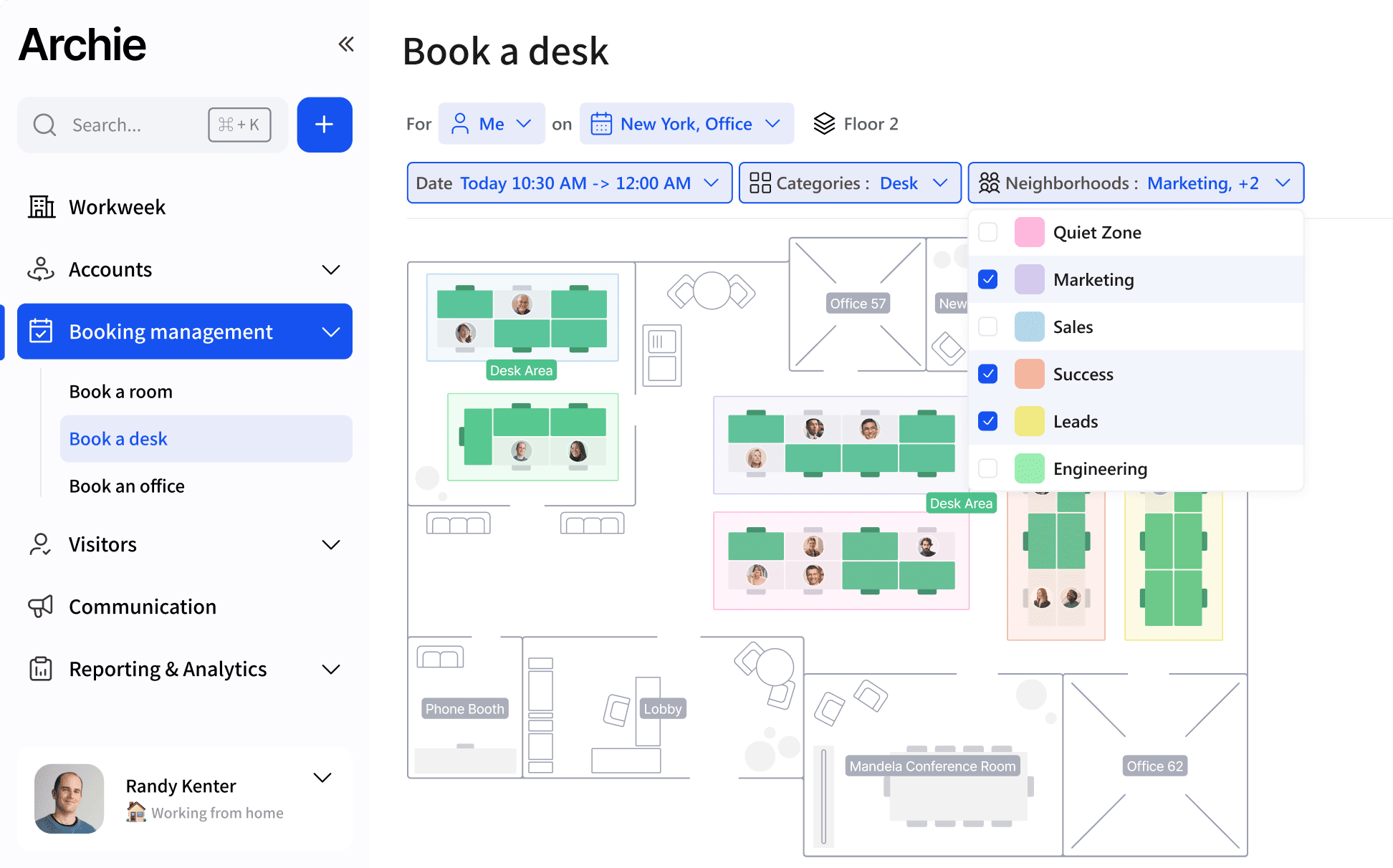The width and height of the screenshot is (1393, 868).
Task: Click the person icon in the Me selector
Action: point(460,124)
